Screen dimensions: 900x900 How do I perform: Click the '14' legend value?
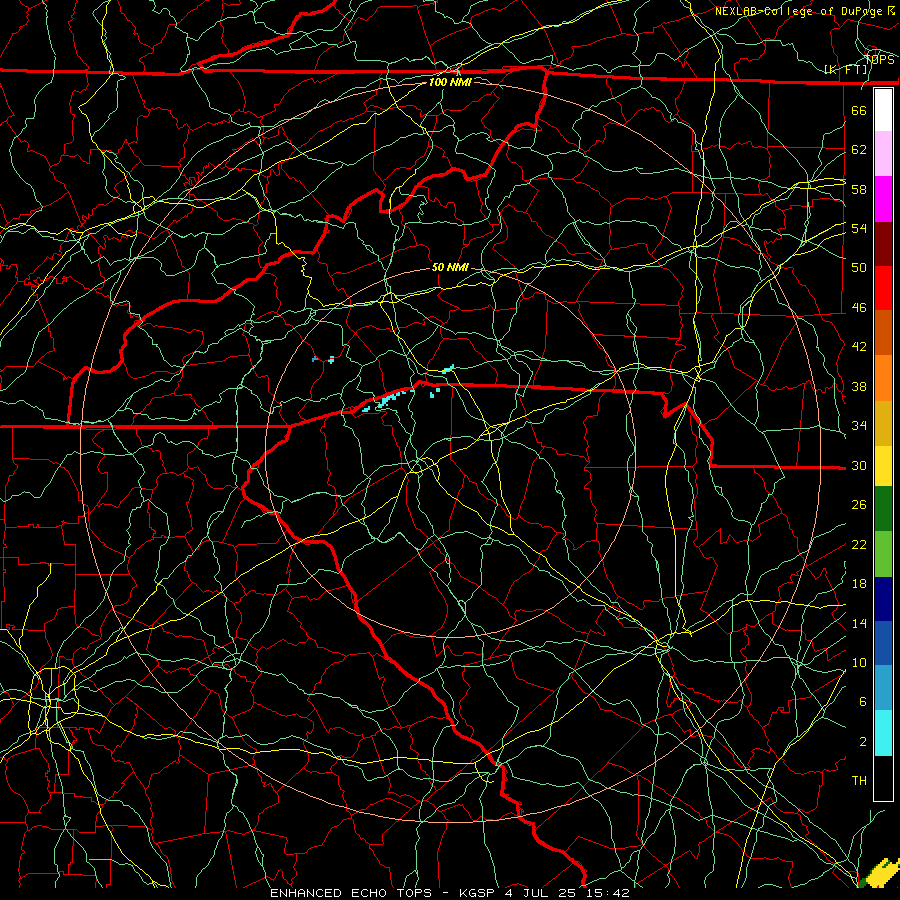click(859, 623)
